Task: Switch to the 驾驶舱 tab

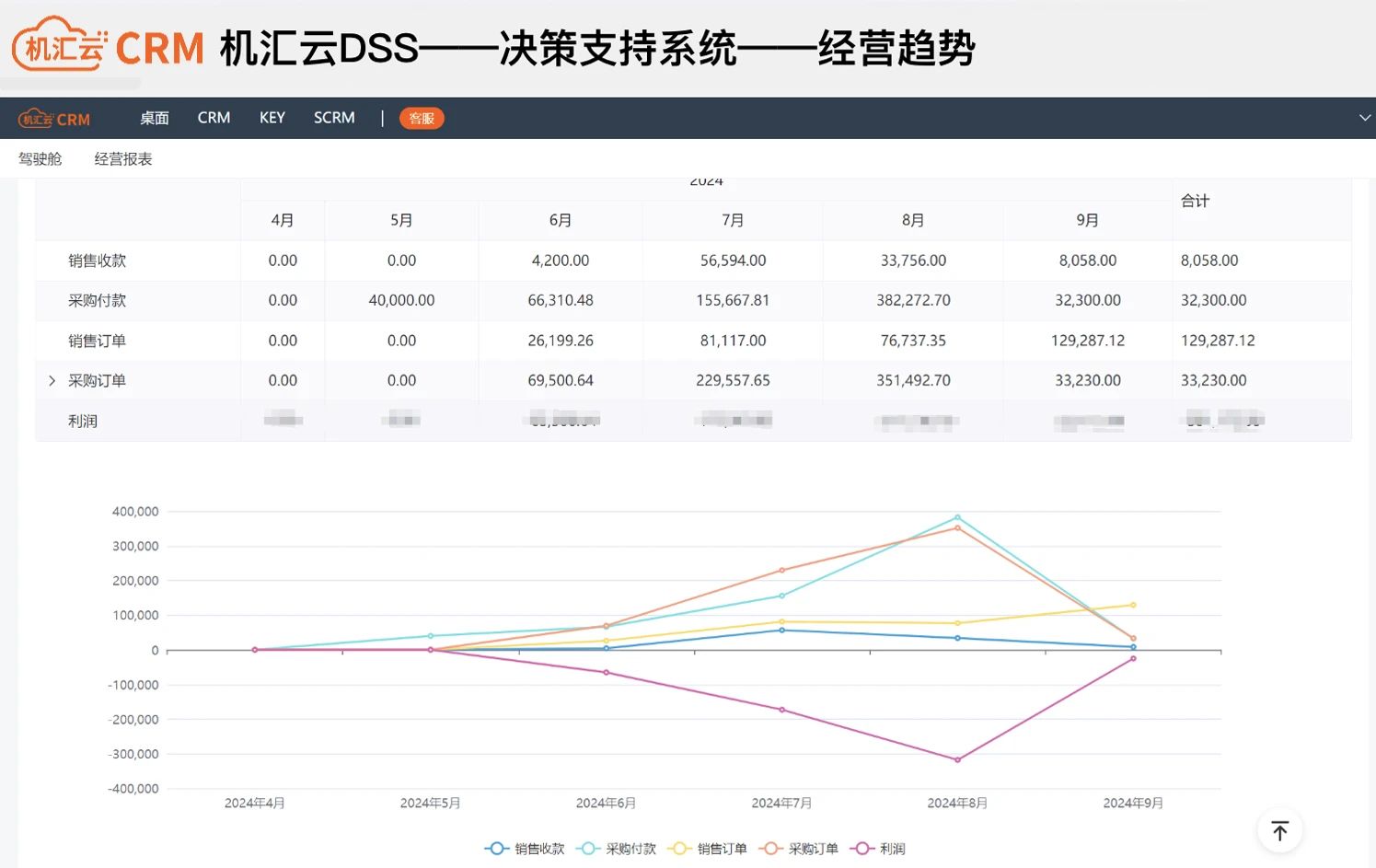Action: click(x=40, y=159)
